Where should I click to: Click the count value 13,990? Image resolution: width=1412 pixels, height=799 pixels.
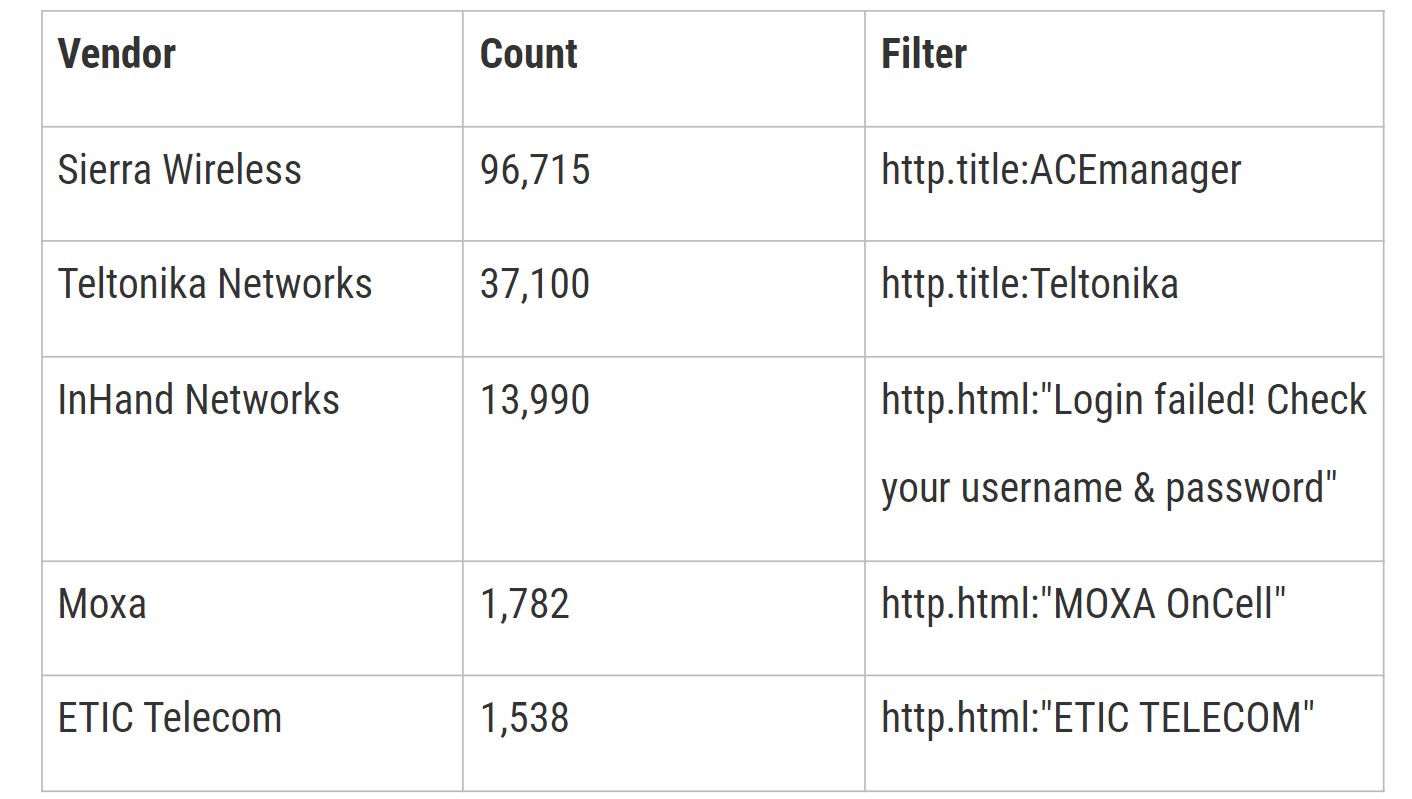[x=535, y=400]
